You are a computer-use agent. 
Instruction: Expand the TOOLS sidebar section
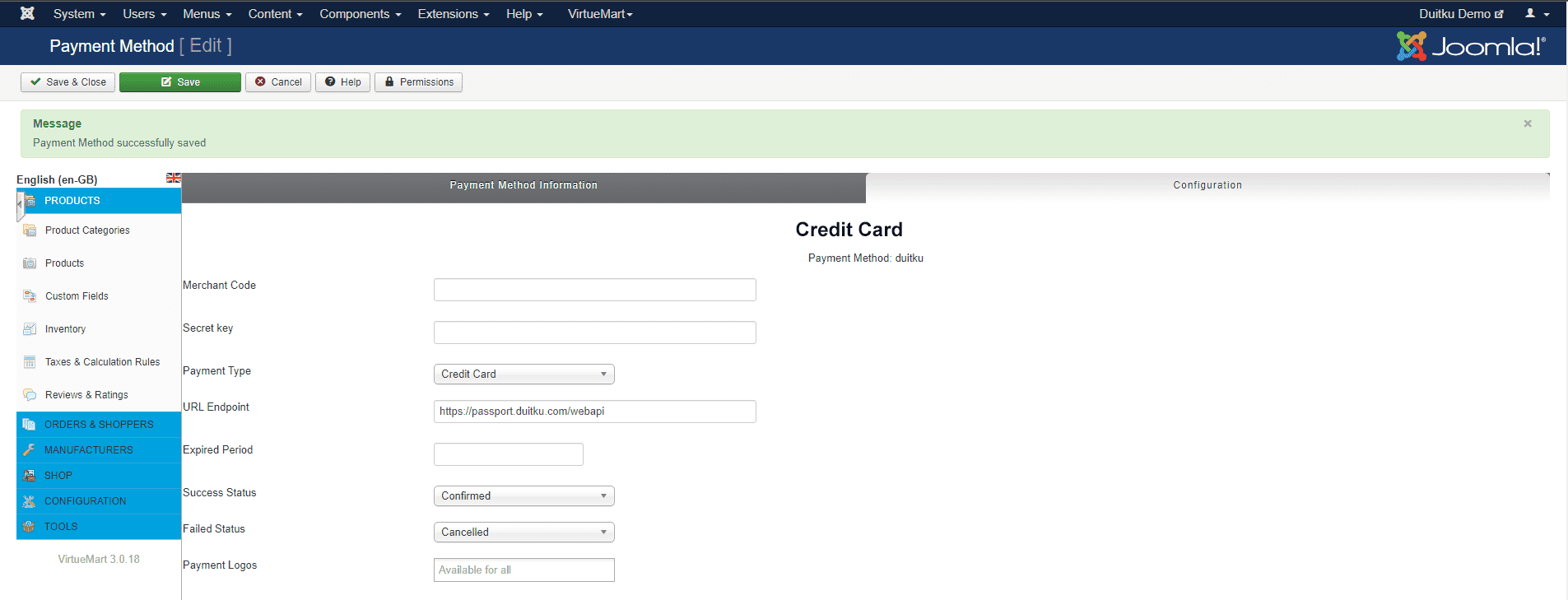[99, 527]
